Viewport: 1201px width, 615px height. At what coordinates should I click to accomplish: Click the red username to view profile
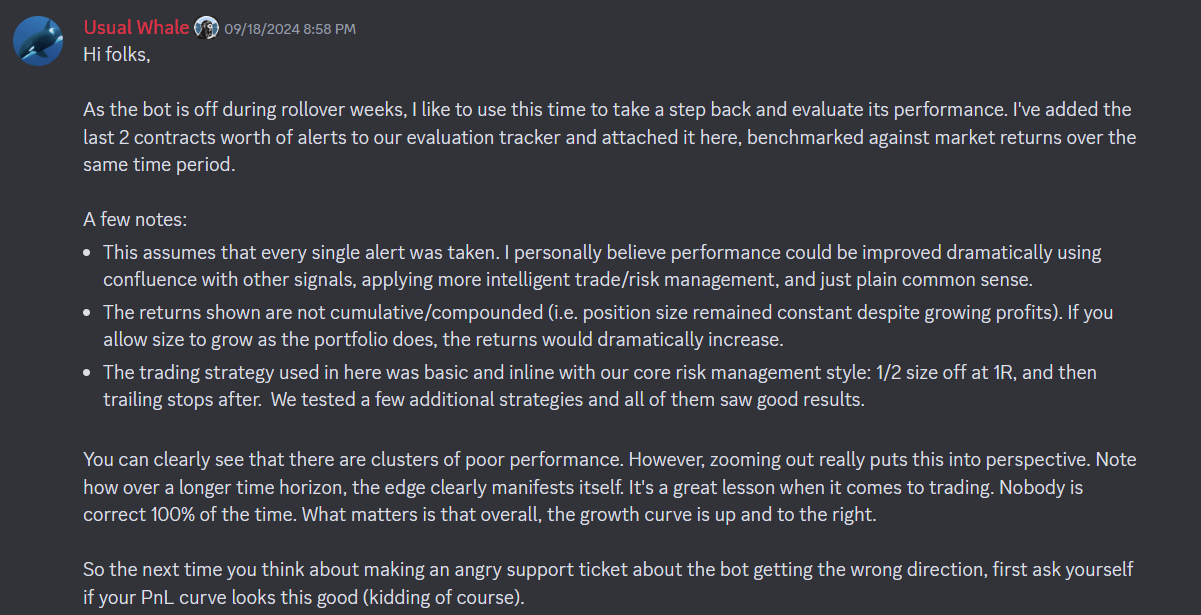136,27
